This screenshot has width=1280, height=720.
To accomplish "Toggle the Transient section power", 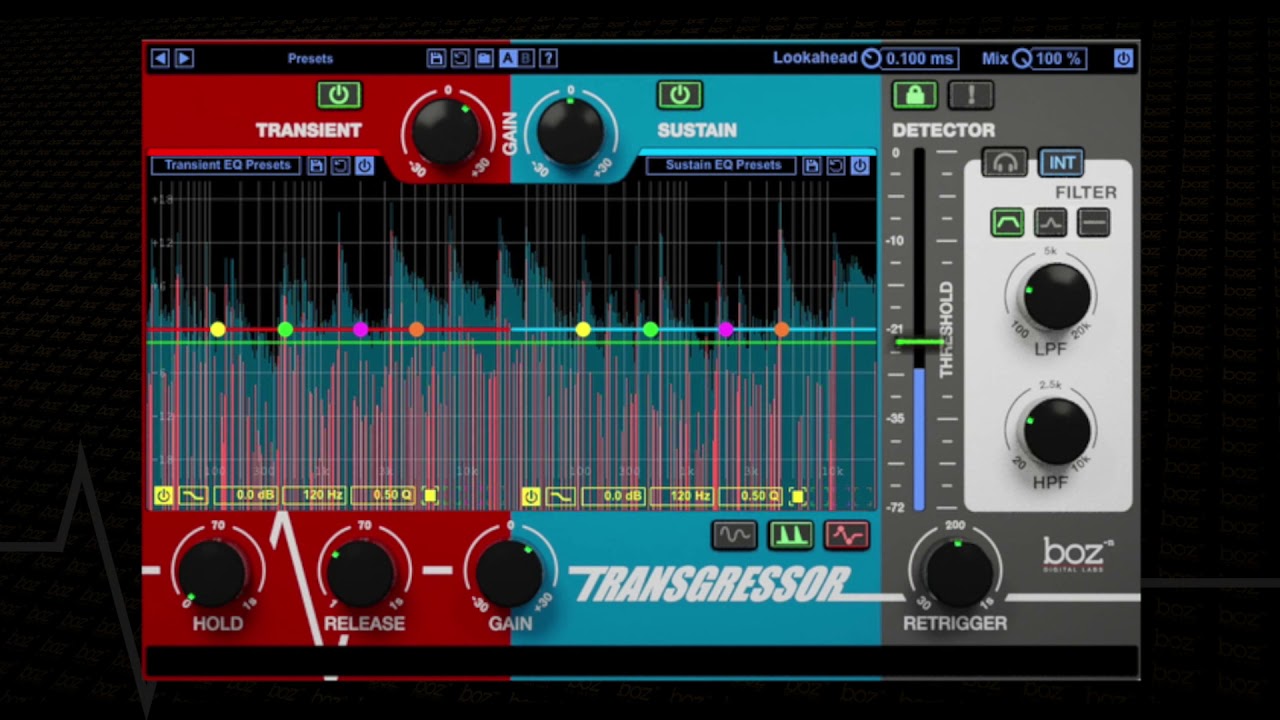I will 339,95.
